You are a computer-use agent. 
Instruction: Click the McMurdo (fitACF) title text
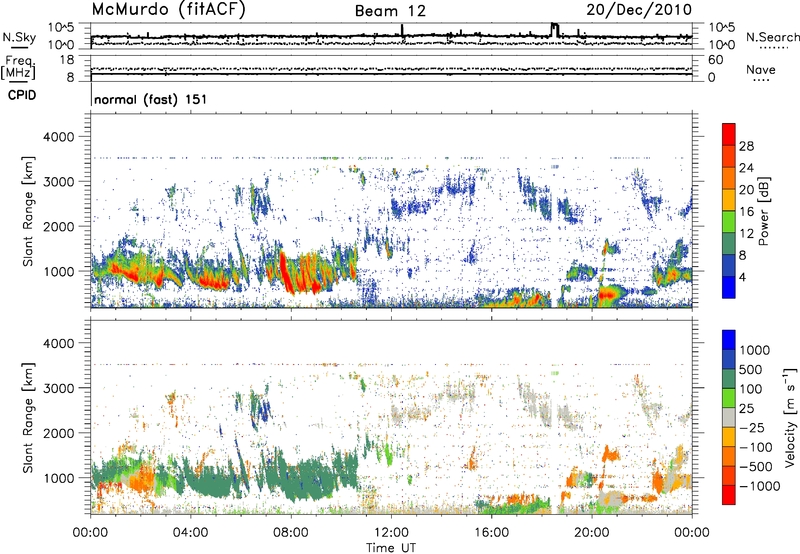point(169,10)
